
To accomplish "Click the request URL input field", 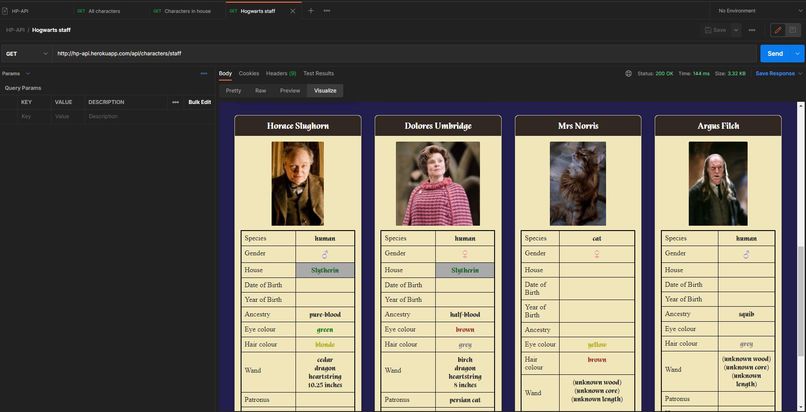I will (404, 53).
